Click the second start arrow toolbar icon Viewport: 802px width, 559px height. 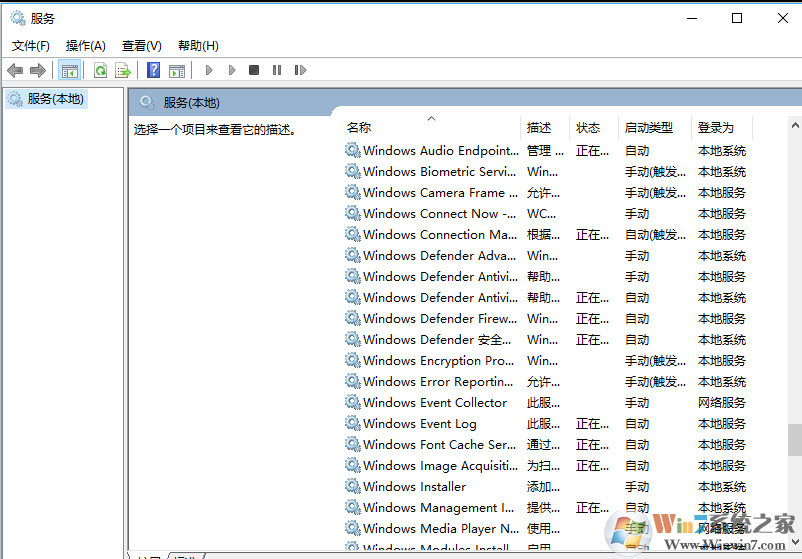pos(232,70)
